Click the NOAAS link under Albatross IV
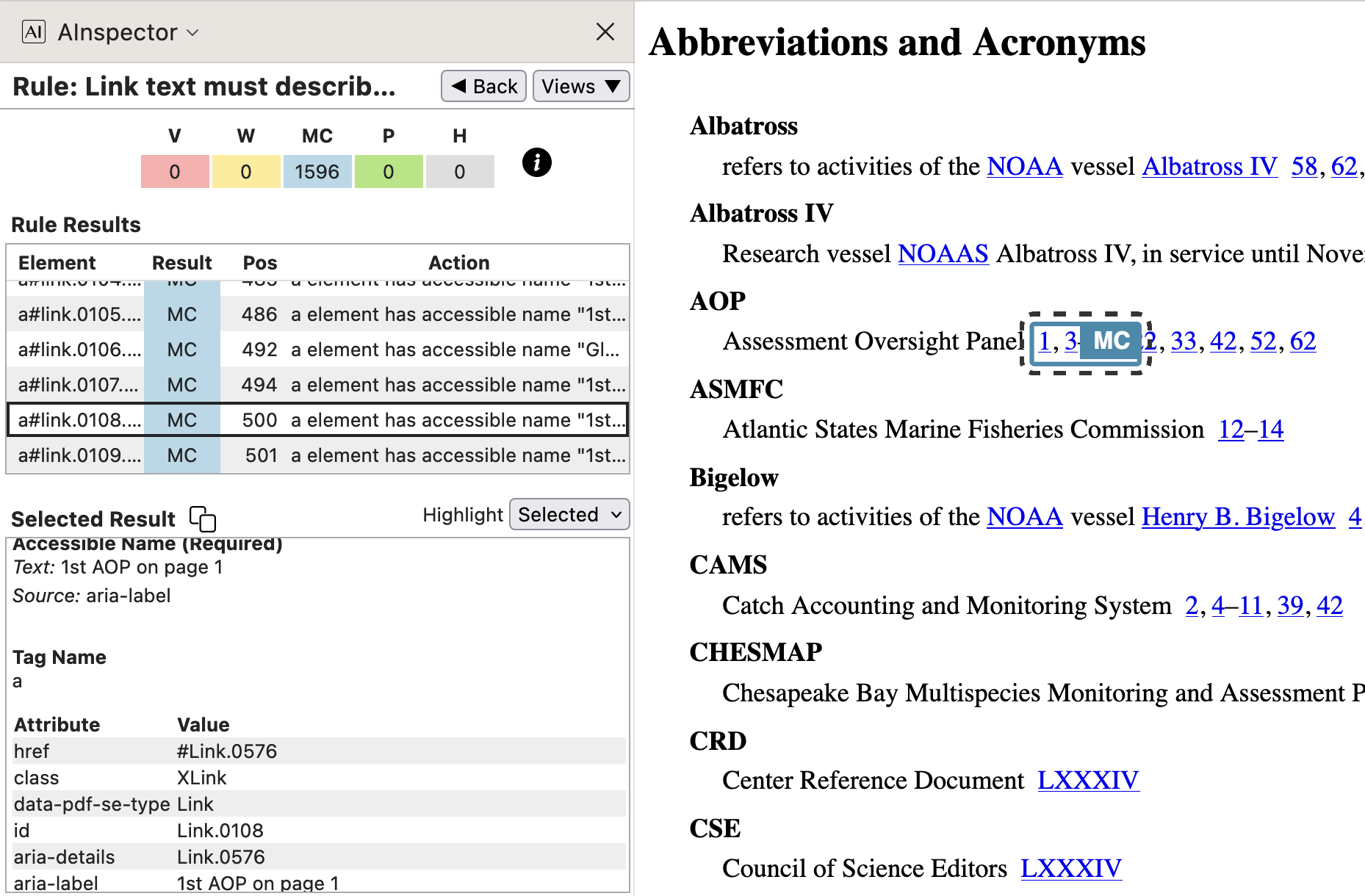This screenshot has width=1365, height=896. (943, 254)
